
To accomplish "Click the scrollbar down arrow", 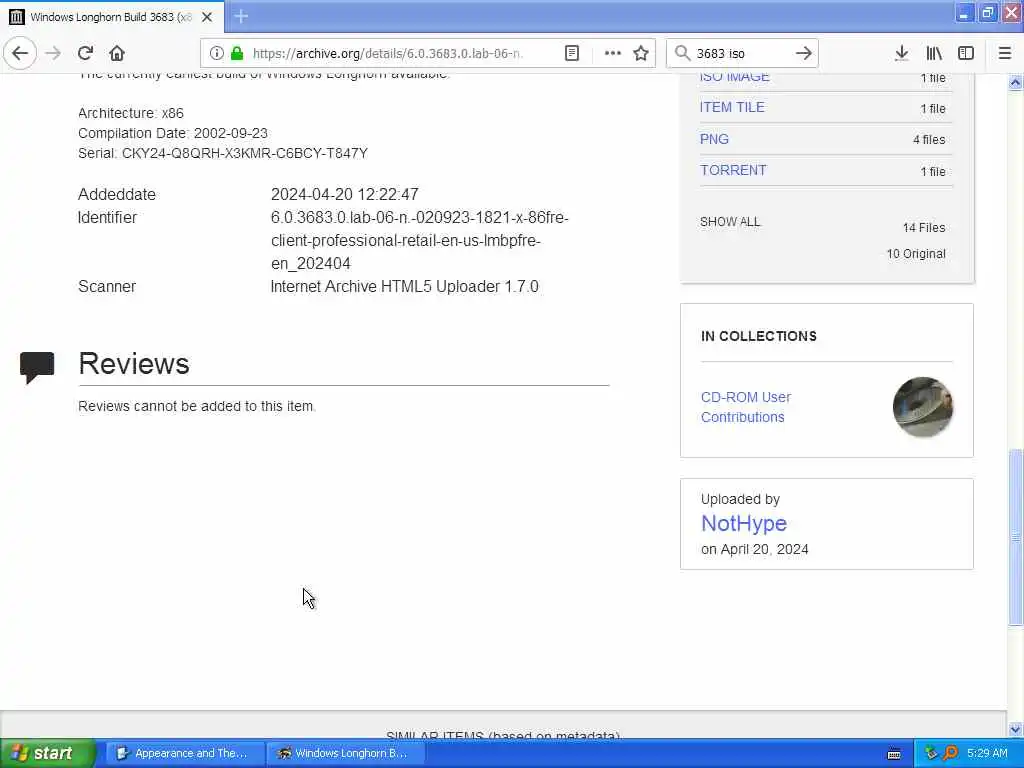I will click(1015, 729).
